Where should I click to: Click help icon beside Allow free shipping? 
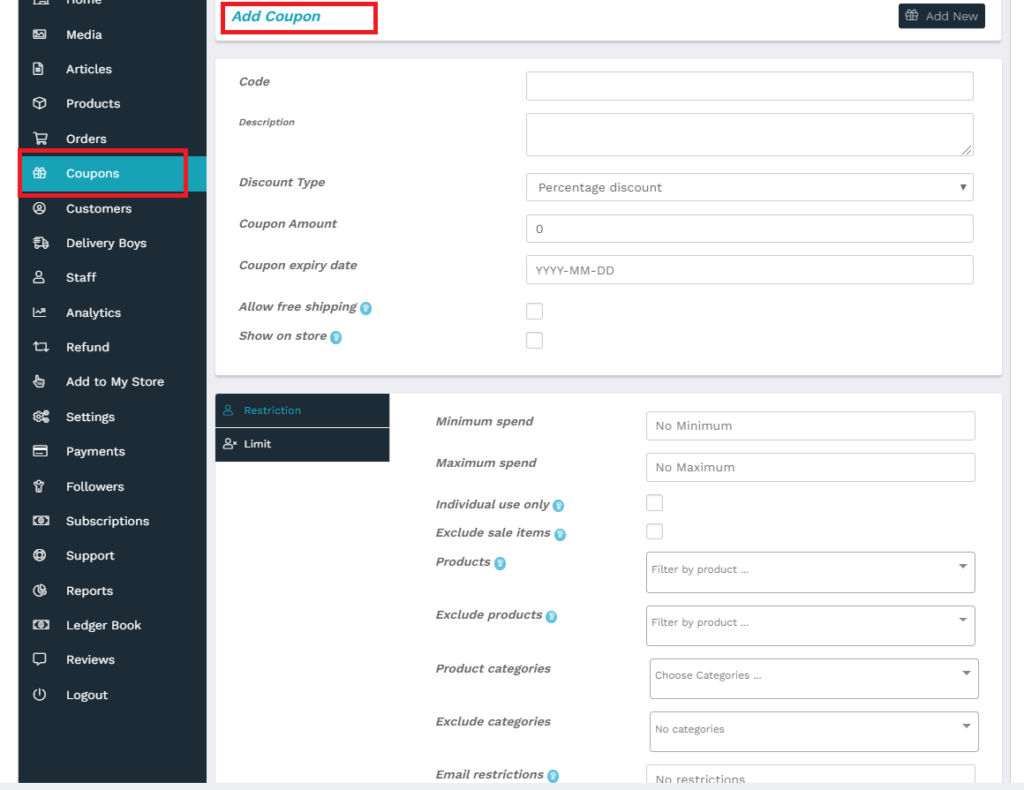click(366, 309)
